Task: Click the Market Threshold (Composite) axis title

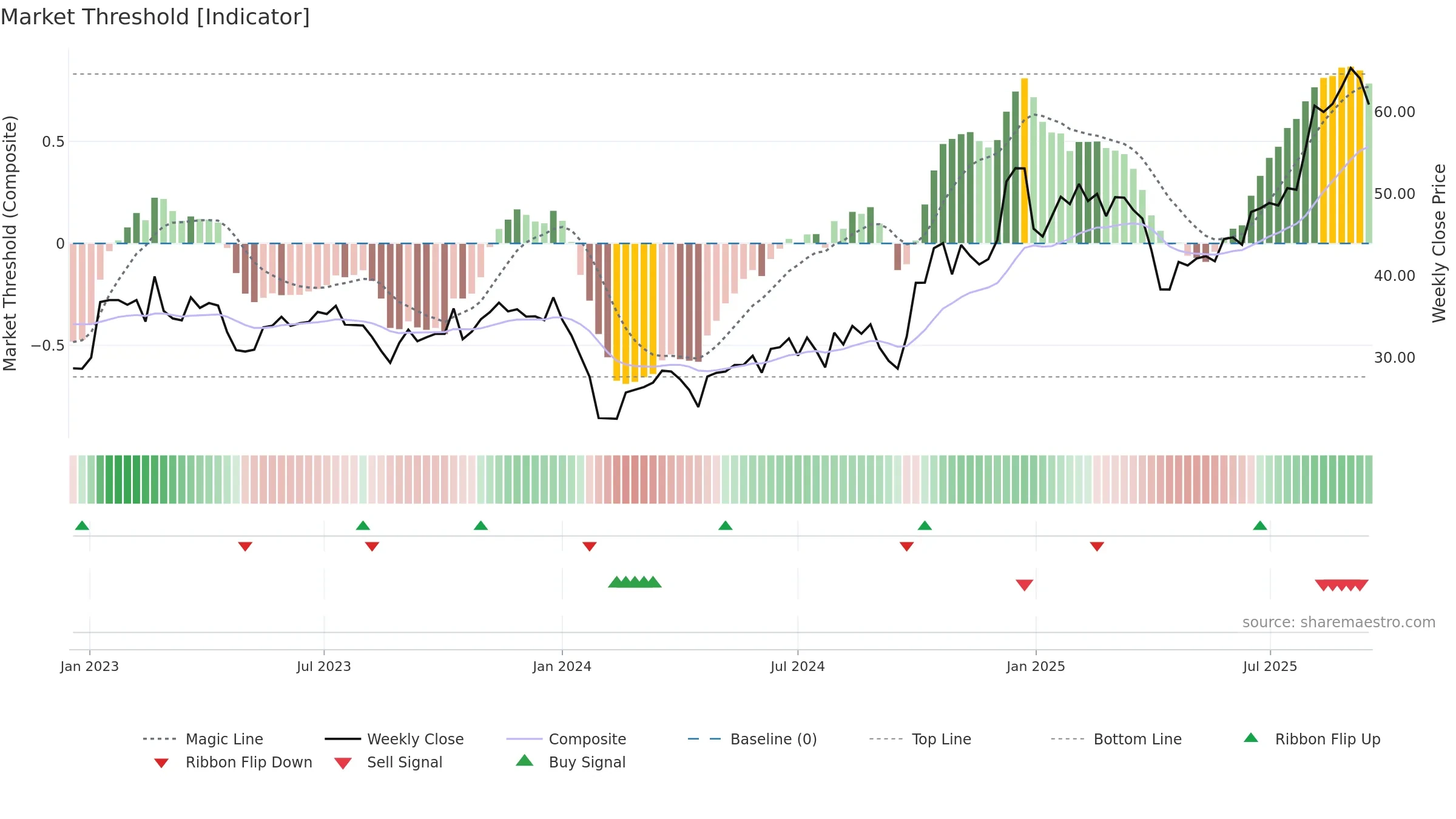Action: 10,243
